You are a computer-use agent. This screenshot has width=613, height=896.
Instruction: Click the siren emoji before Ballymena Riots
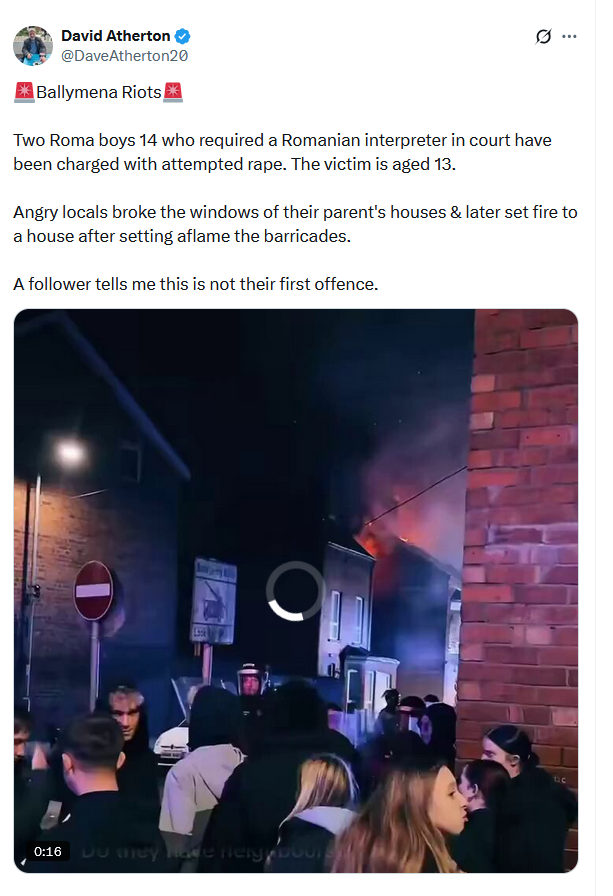(24, 92)
